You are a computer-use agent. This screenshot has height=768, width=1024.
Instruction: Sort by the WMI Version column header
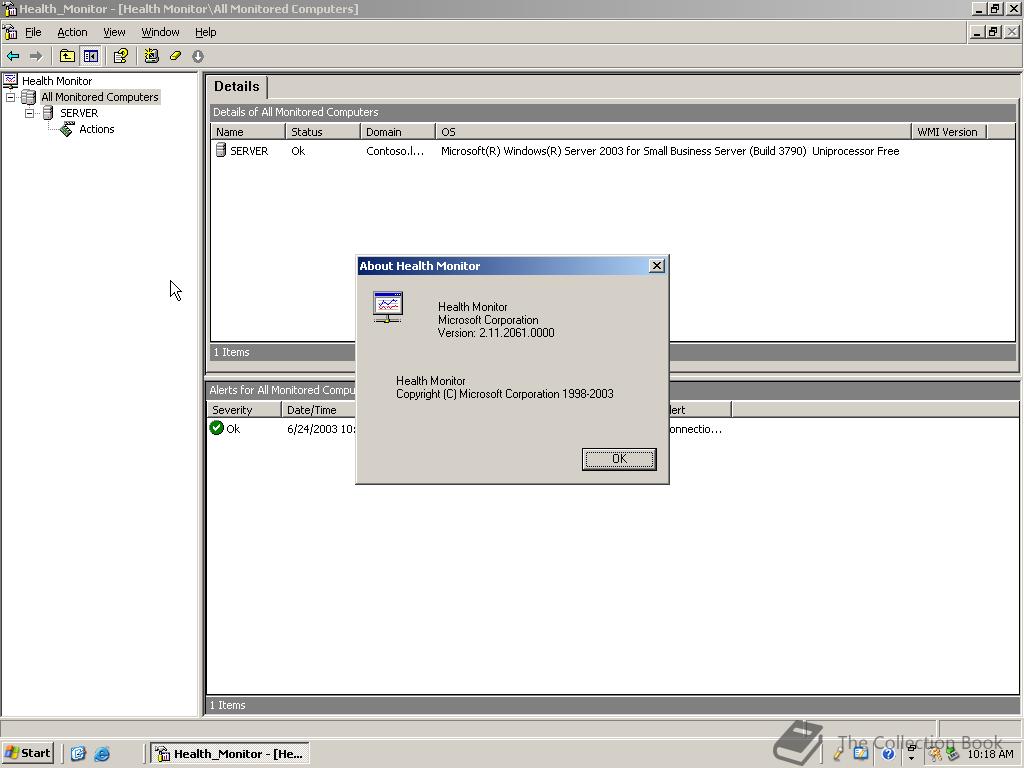pyautogui.click(x=949, y=132)
